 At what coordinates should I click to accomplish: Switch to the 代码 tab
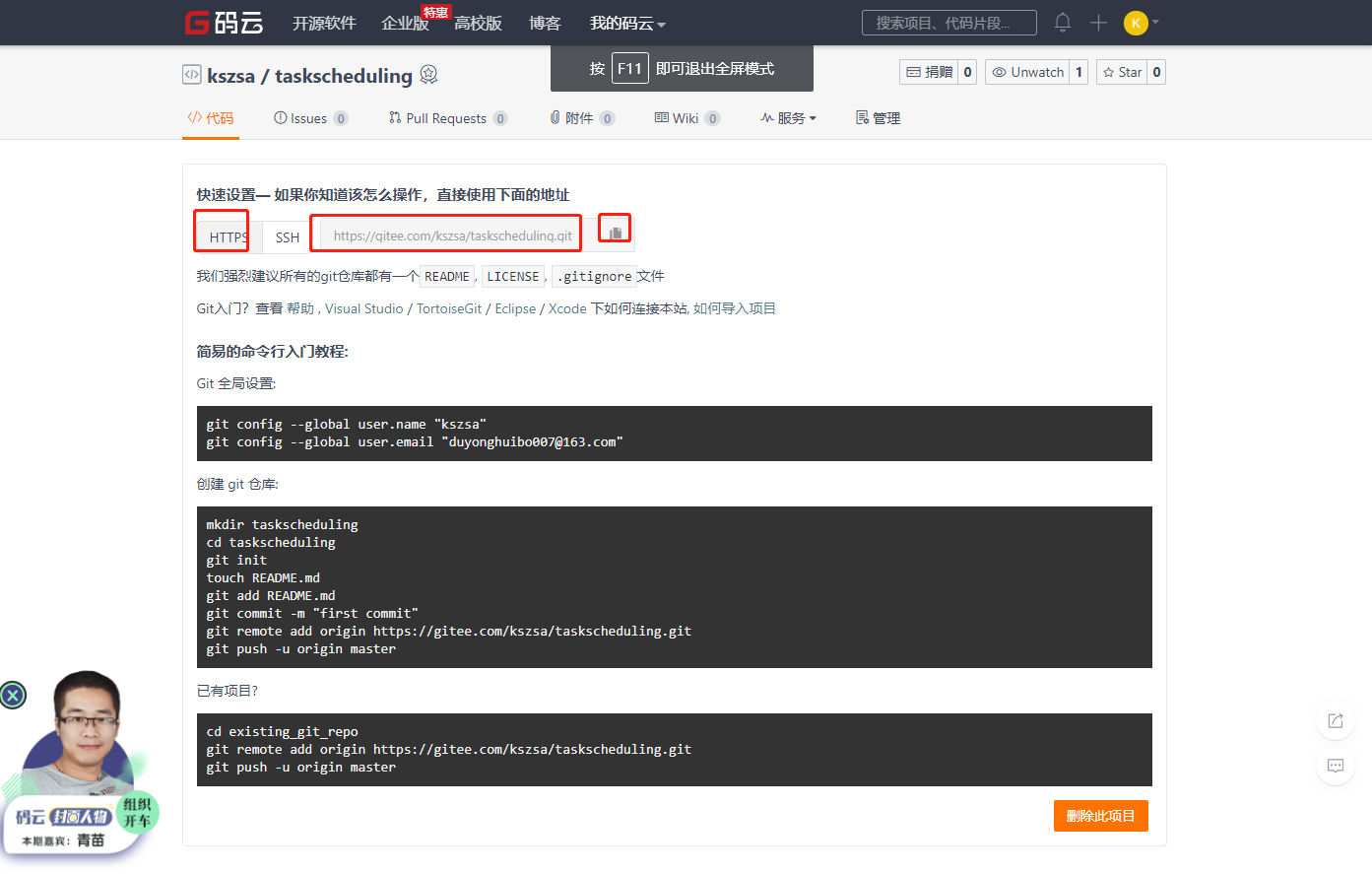click(x=211, y=118)
